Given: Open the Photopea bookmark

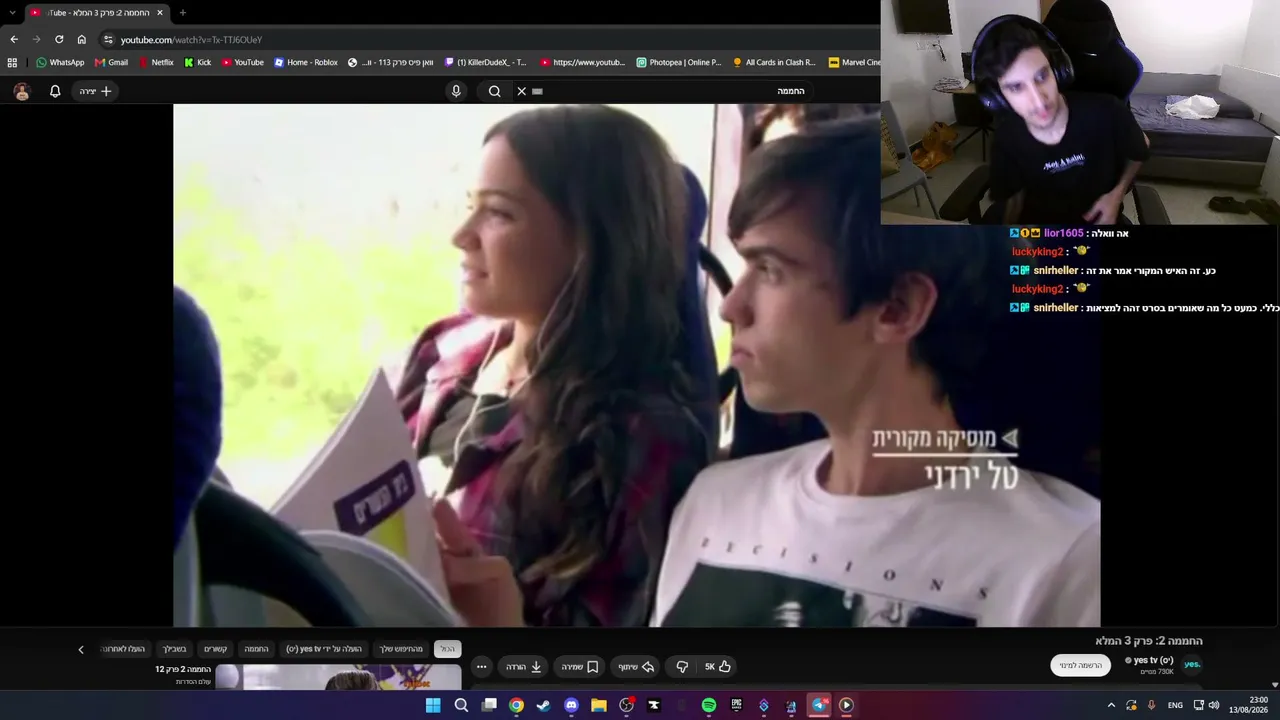Looking at the screenshot, I should 679,62.
